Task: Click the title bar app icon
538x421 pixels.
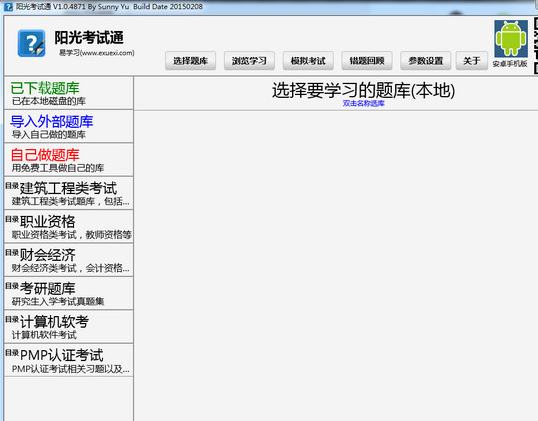Action: [x=8, y=7]
